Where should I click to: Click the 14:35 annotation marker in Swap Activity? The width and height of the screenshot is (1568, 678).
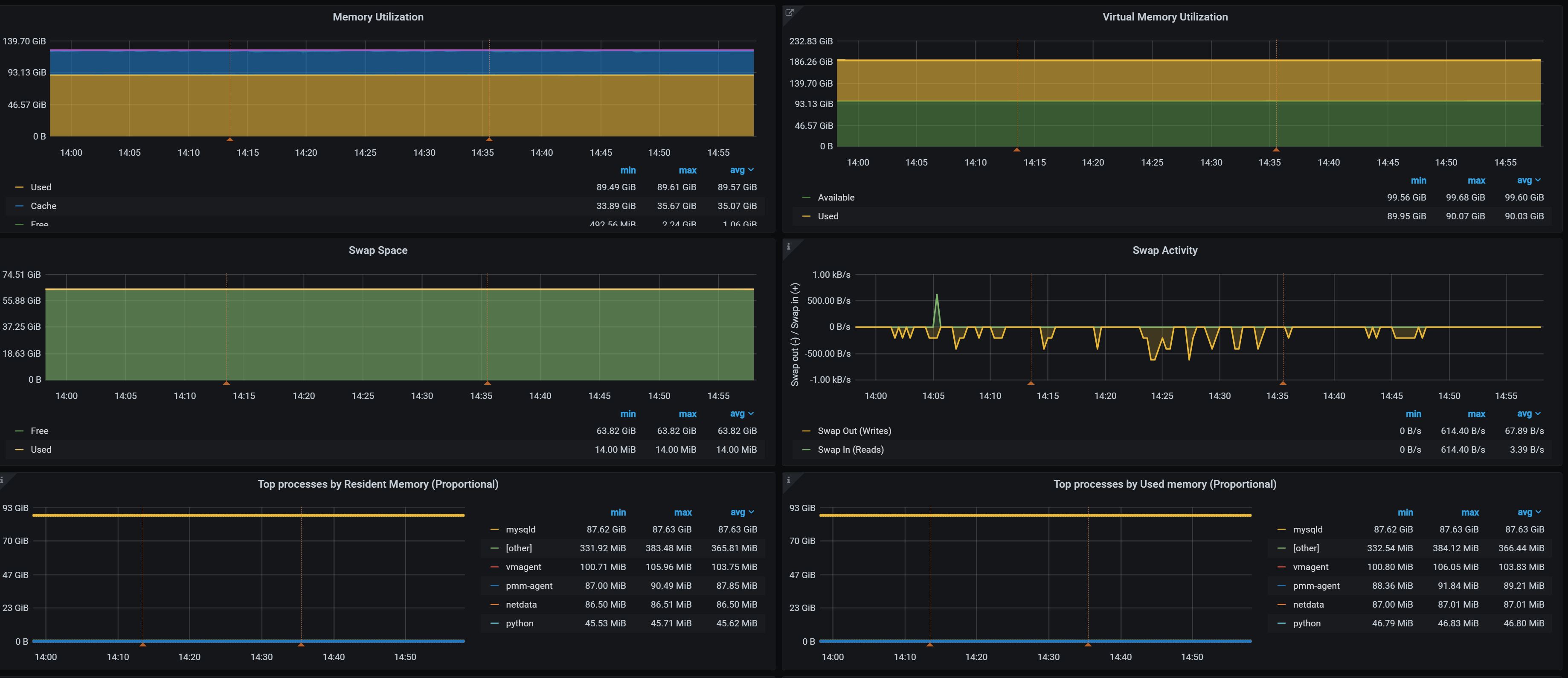click(x=1283, y=383)
